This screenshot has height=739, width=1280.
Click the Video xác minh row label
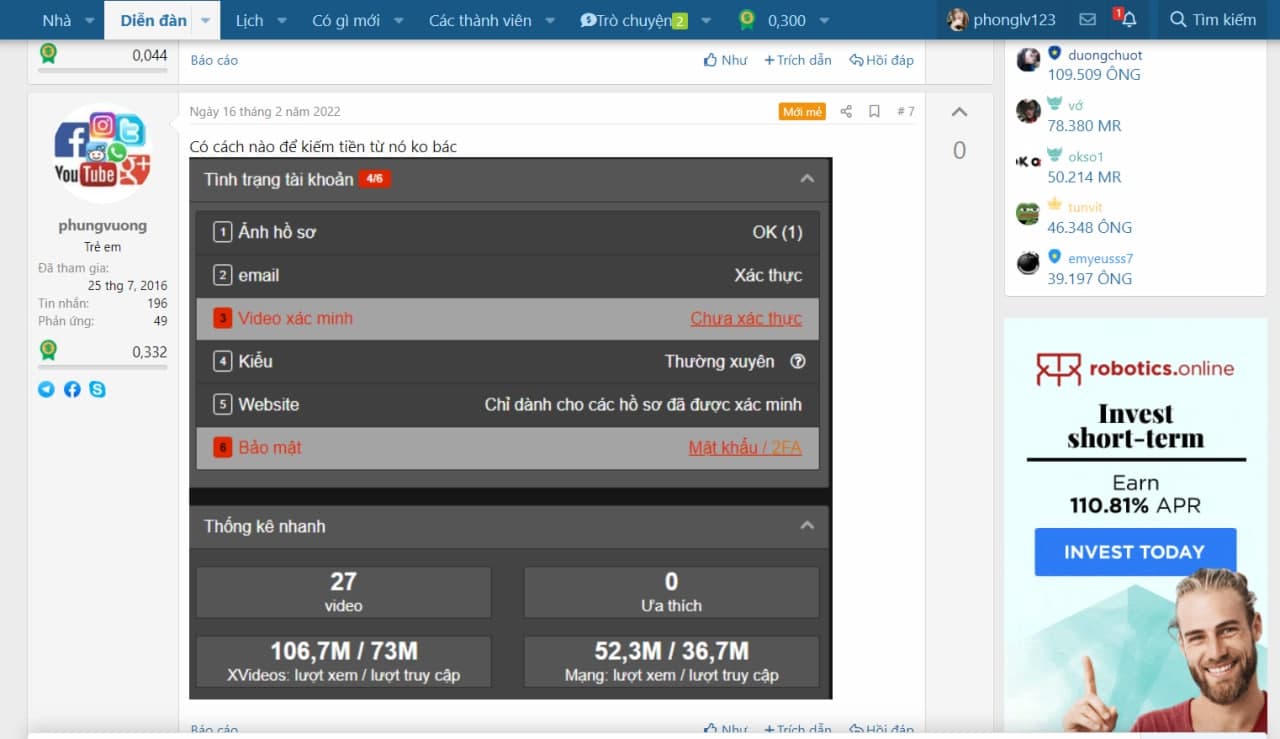click(295, 319)
